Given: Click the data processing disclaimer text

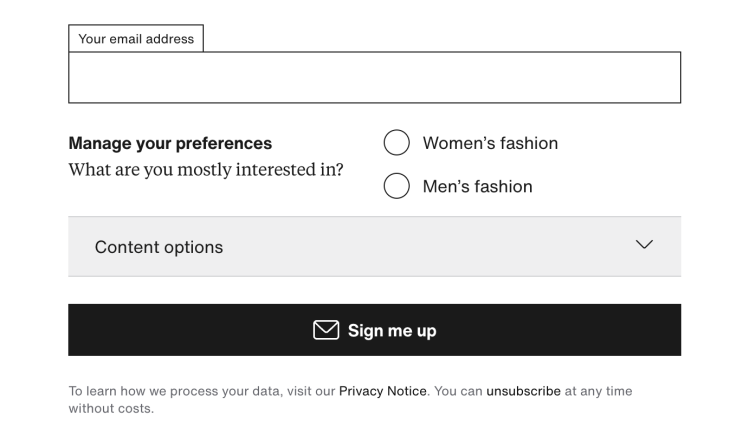Looking at the screenshot, I should [200, 391].
